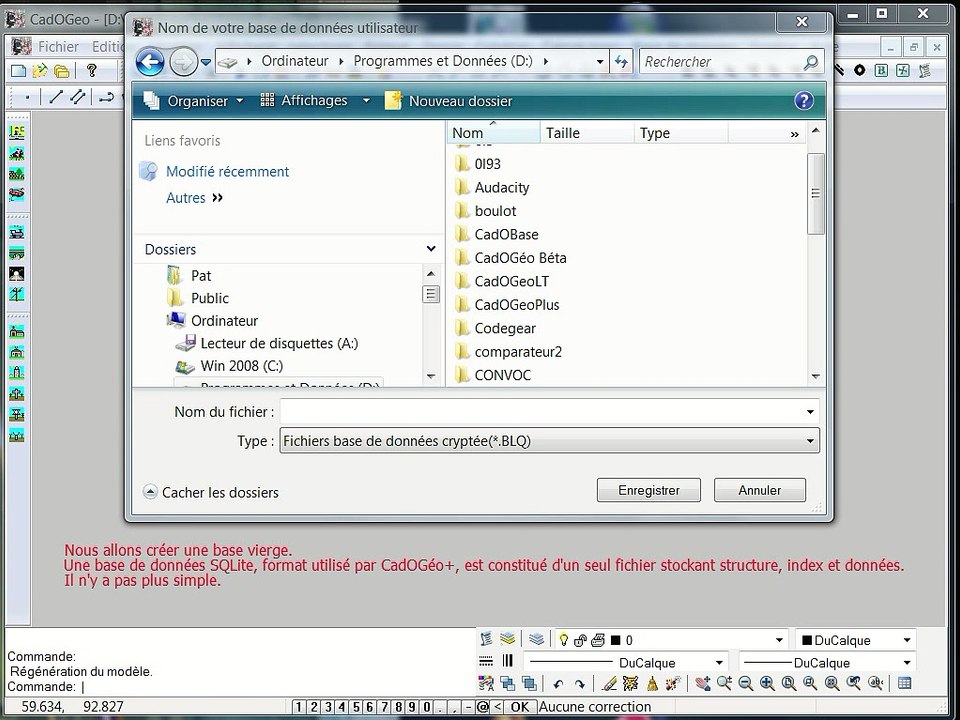Click the dashed lines linetype icon
Viewport: 960px width, 720px height.
[486, 661]
